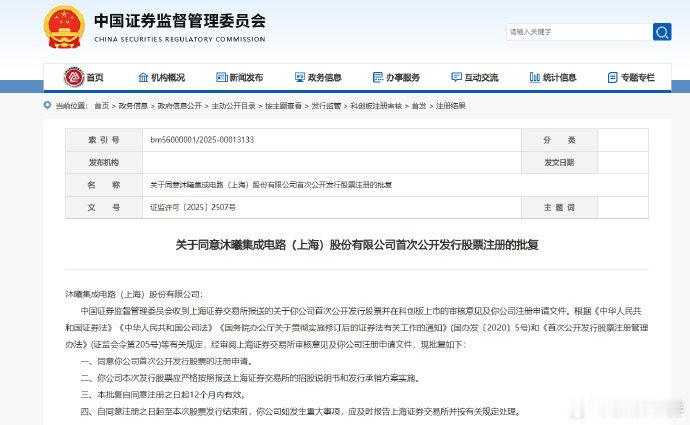Open 发行监管 breadcrumb link
Image resolution: width=690 pixels, height=425 pixels.
[326, 106]
